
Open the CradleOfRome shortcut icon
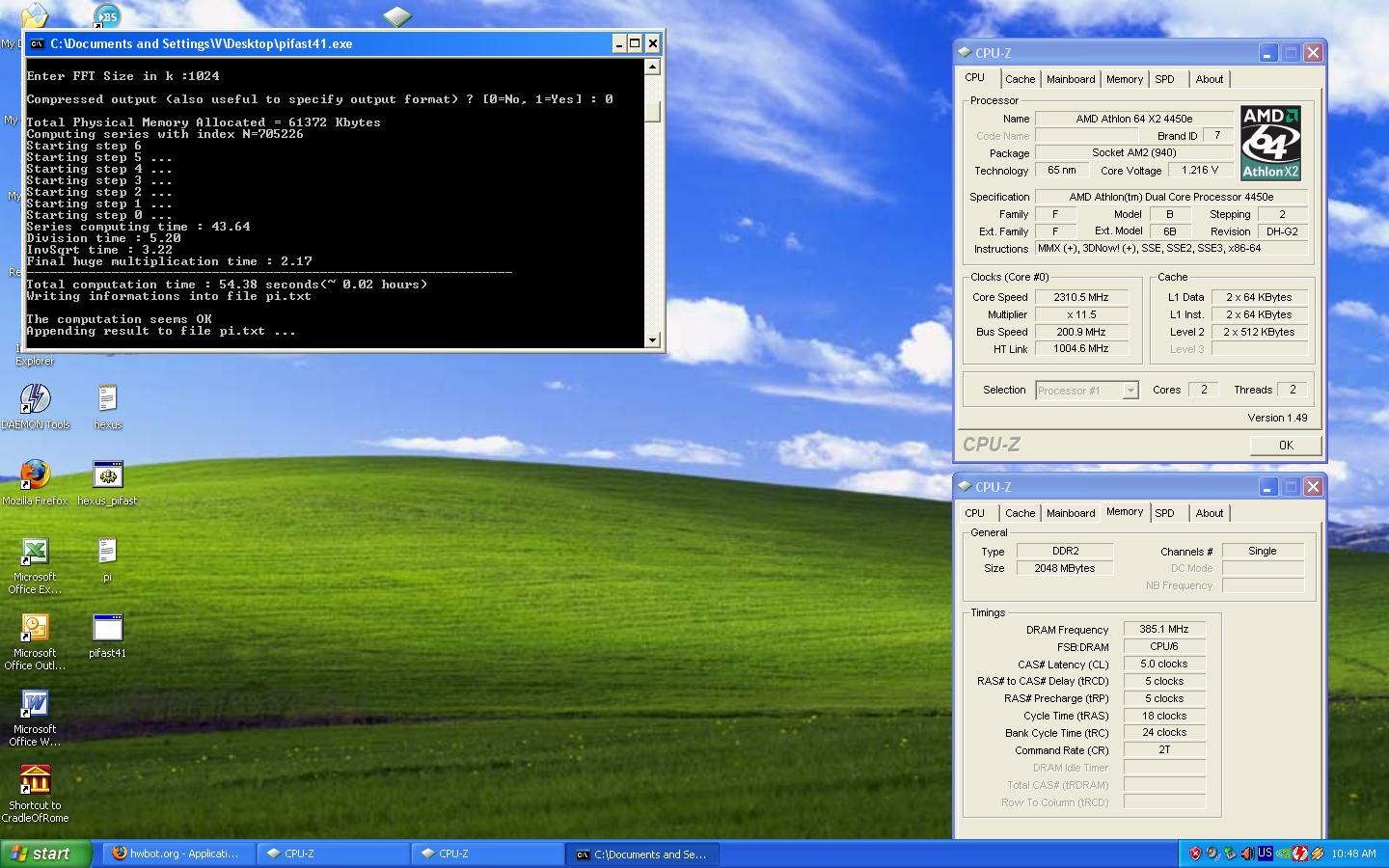(x=35, y=779)
